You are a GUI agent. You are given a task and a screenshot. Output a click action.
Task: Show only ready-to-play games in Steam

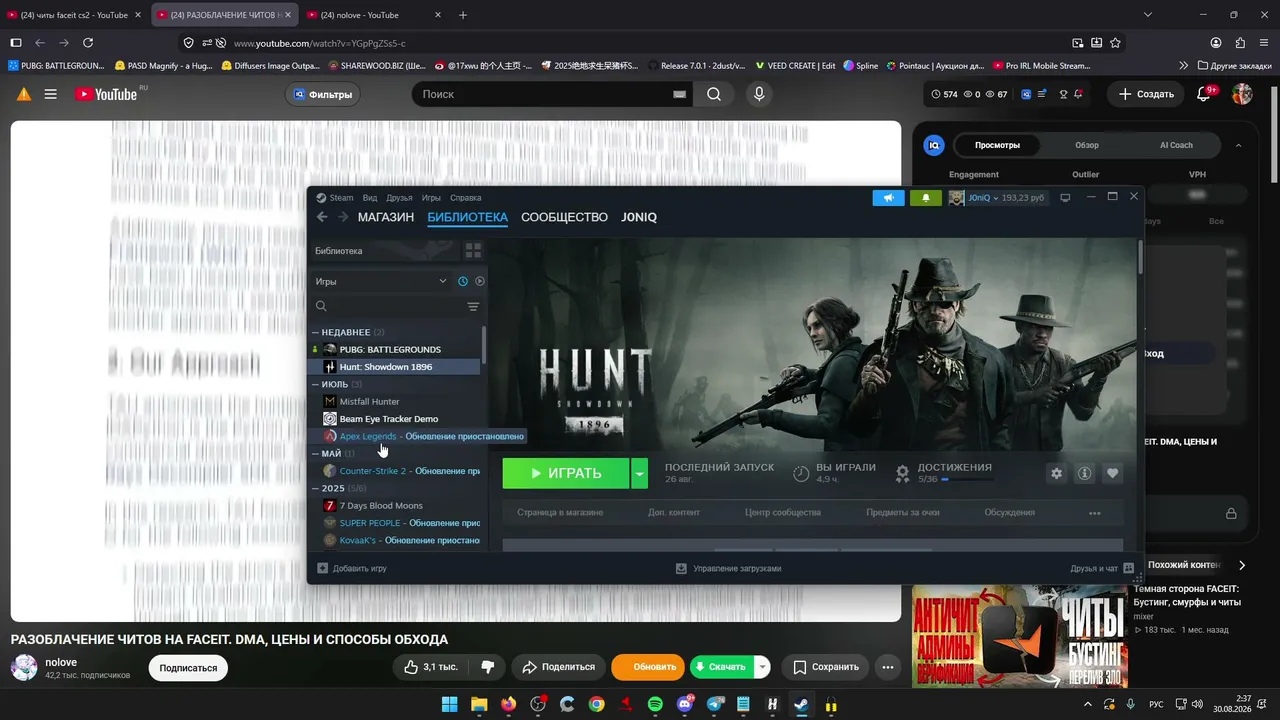tap(479, 282)
